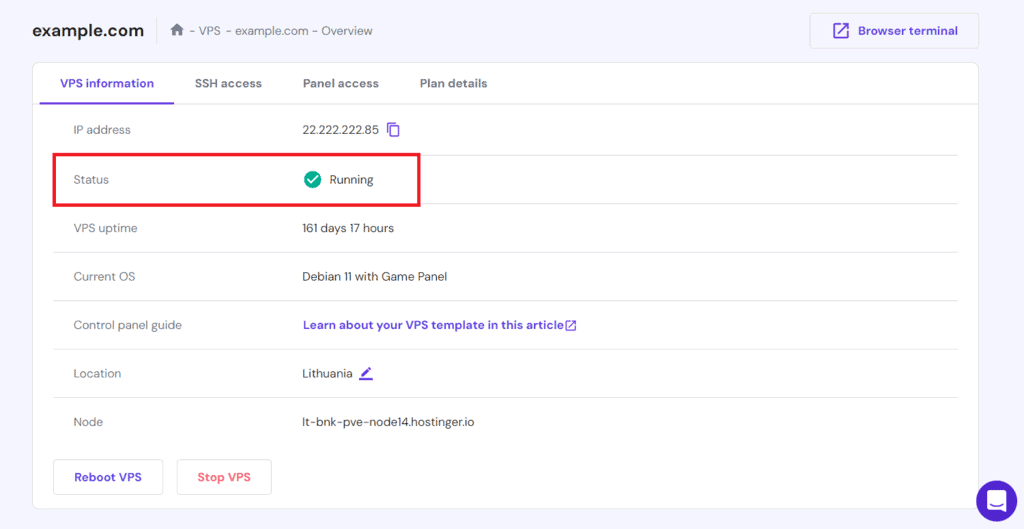The image size is (1024, 529).
Task: Edit the Lithuania location using the pencil icon
Action: tap(366, 373)
